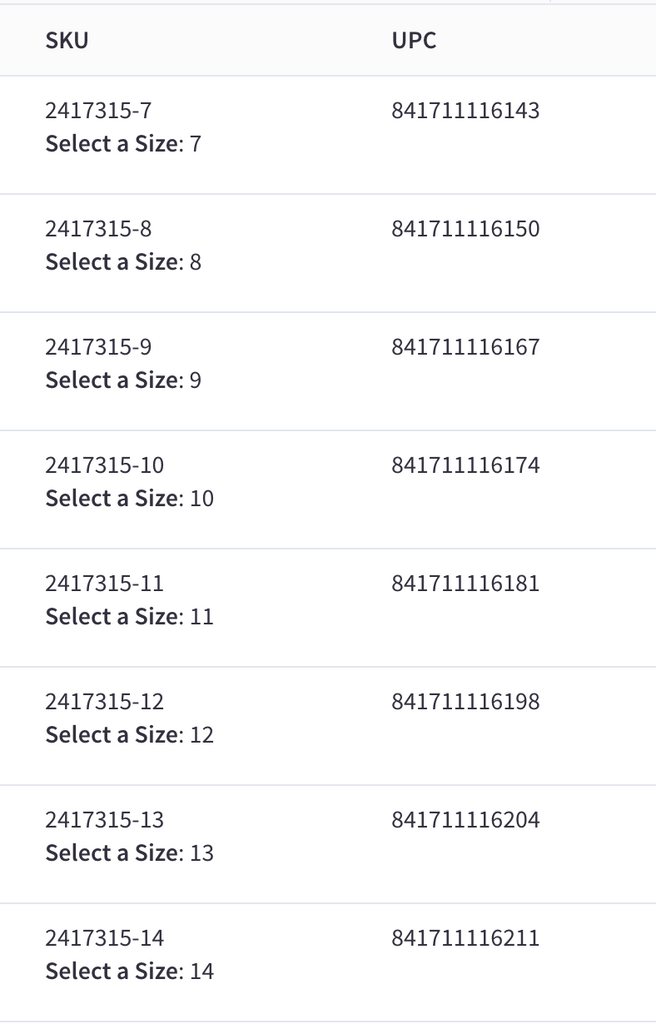Viewport: 656px width, 1024px height.
Task: Select SKU 2417315-11 entry
Action: (105, 583)
